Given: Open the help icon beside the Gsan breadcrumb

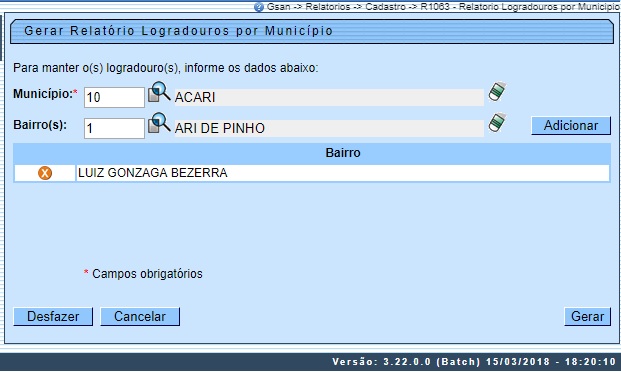Looking at the screenshot, I should pyautogui.click(x=259, y=7).
